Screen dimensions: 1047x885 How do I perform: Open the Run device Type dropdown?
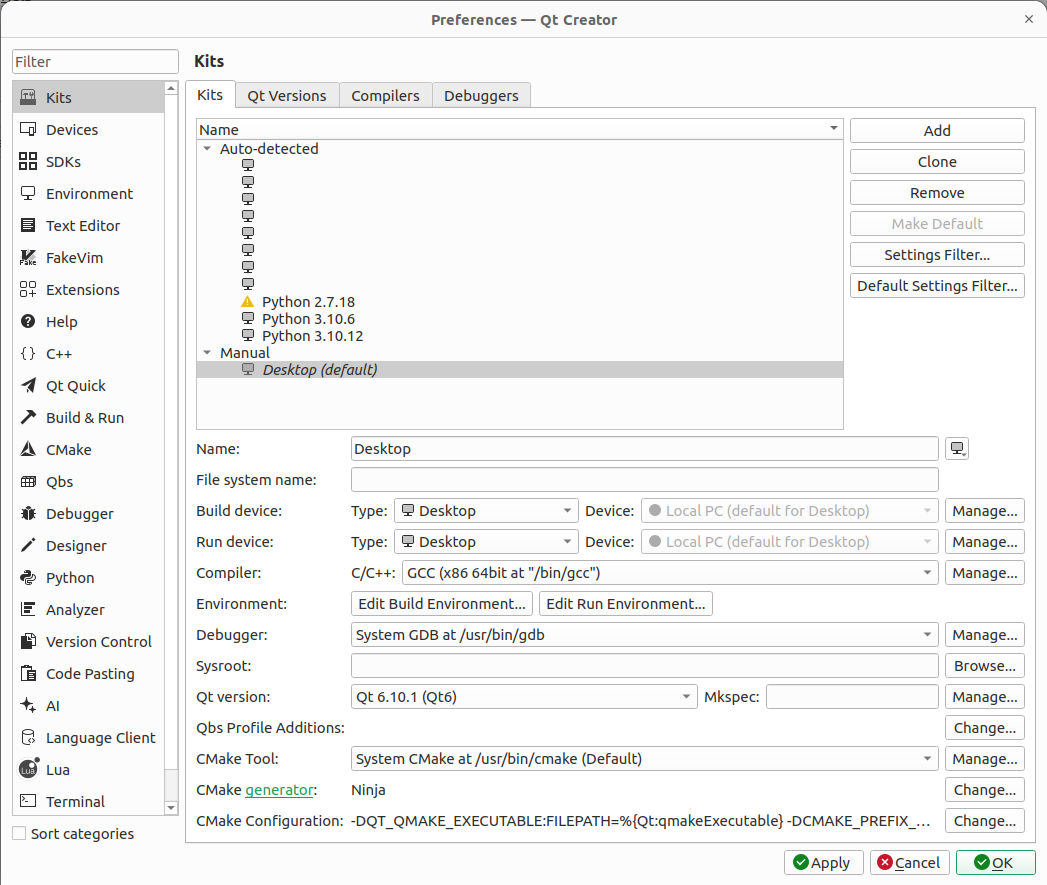tap(485, 542)
